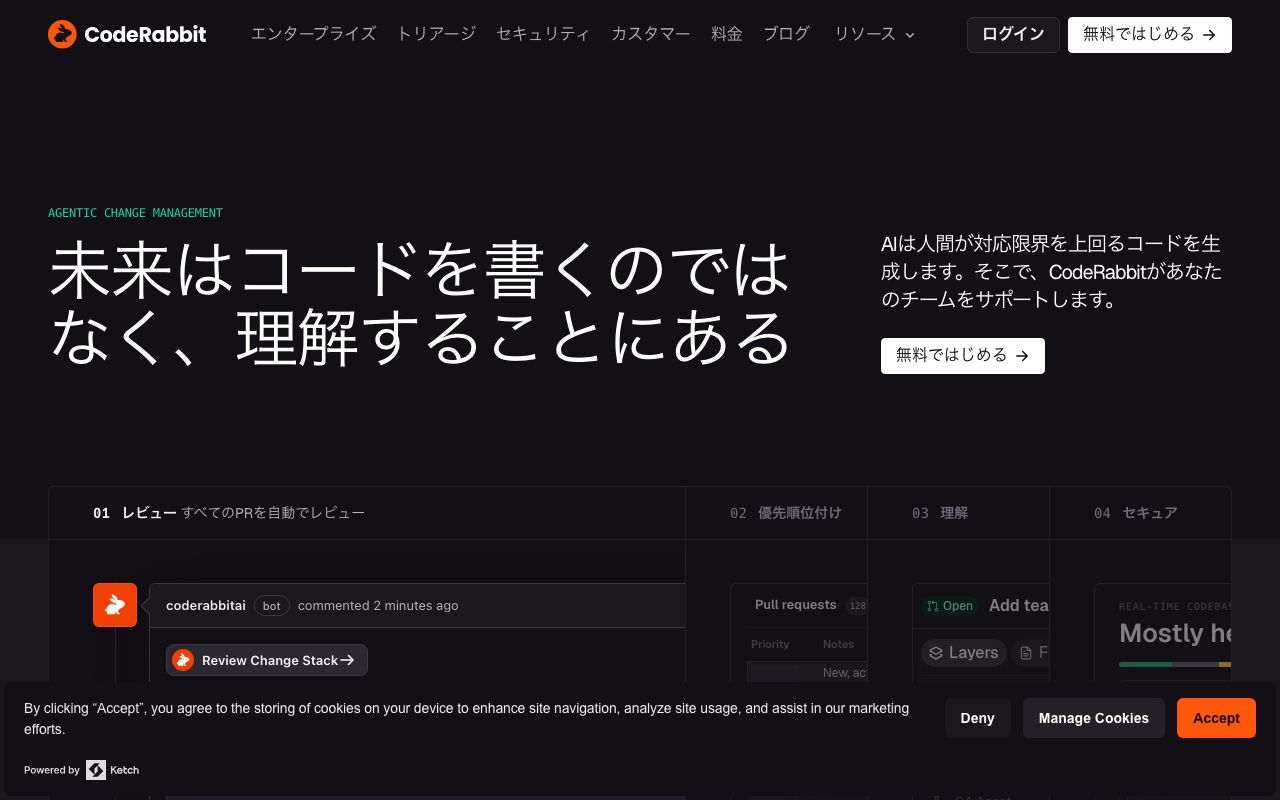
Task: Select the 03 理解 tab
Action: pos(959,513)
